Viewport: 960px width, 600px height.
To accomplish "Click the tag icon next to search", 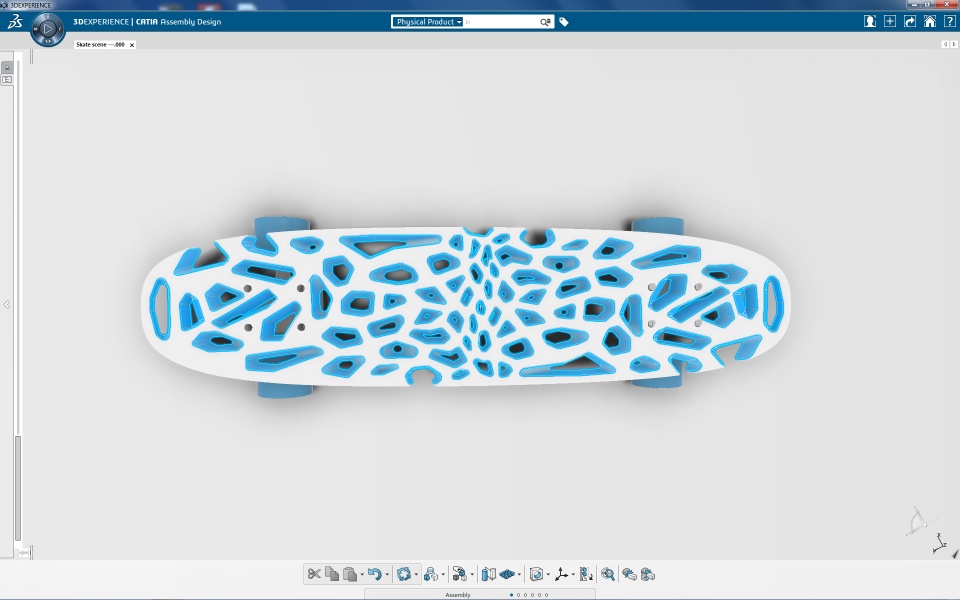I will [564, 22].
